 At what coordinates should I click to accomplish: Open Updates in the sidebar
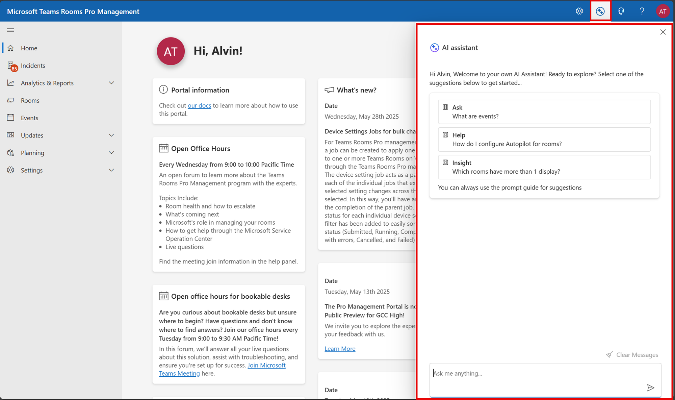[32, 136]
